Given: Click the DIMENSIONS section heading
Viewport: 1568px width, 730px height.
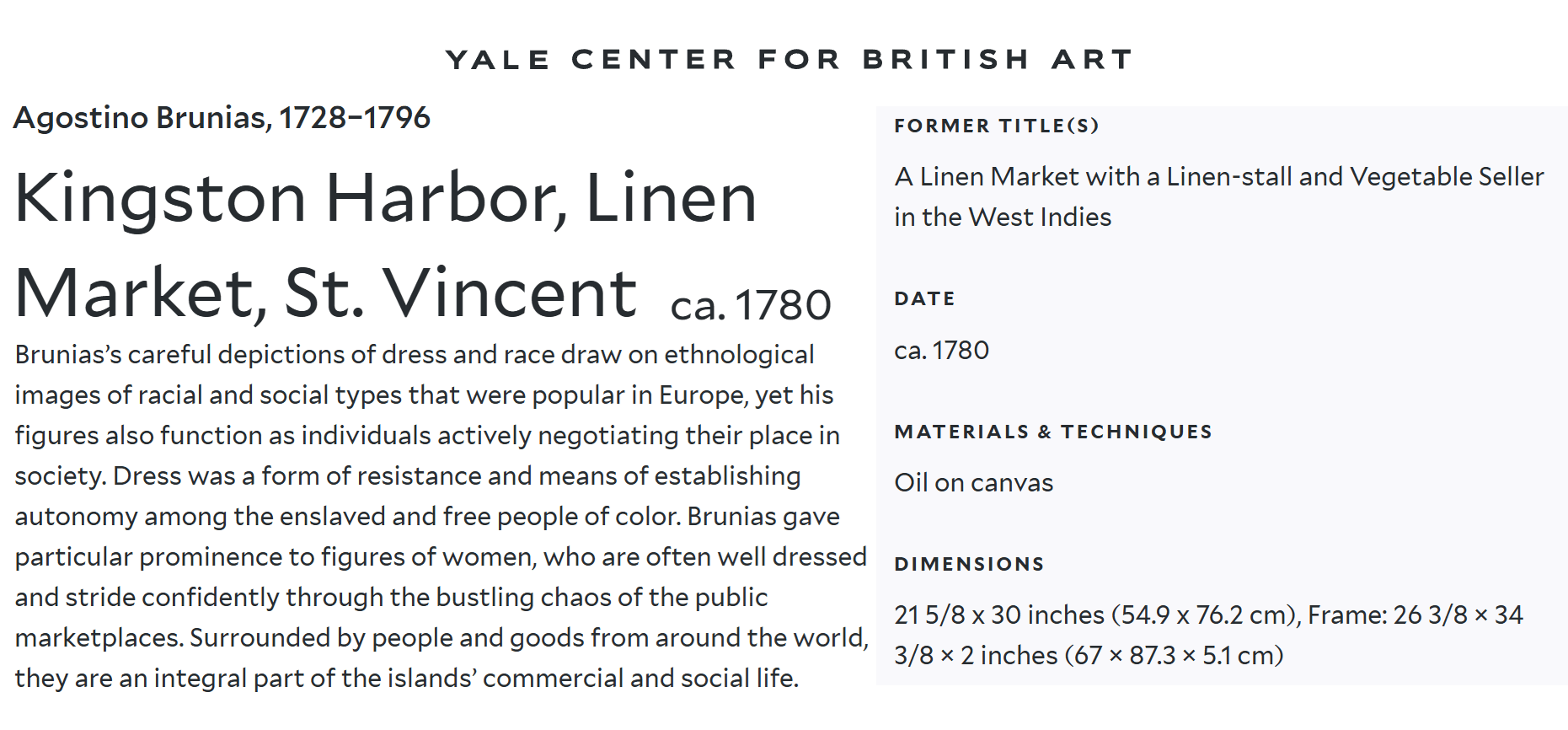Looking at the screenshot, I should click(969, 565).
